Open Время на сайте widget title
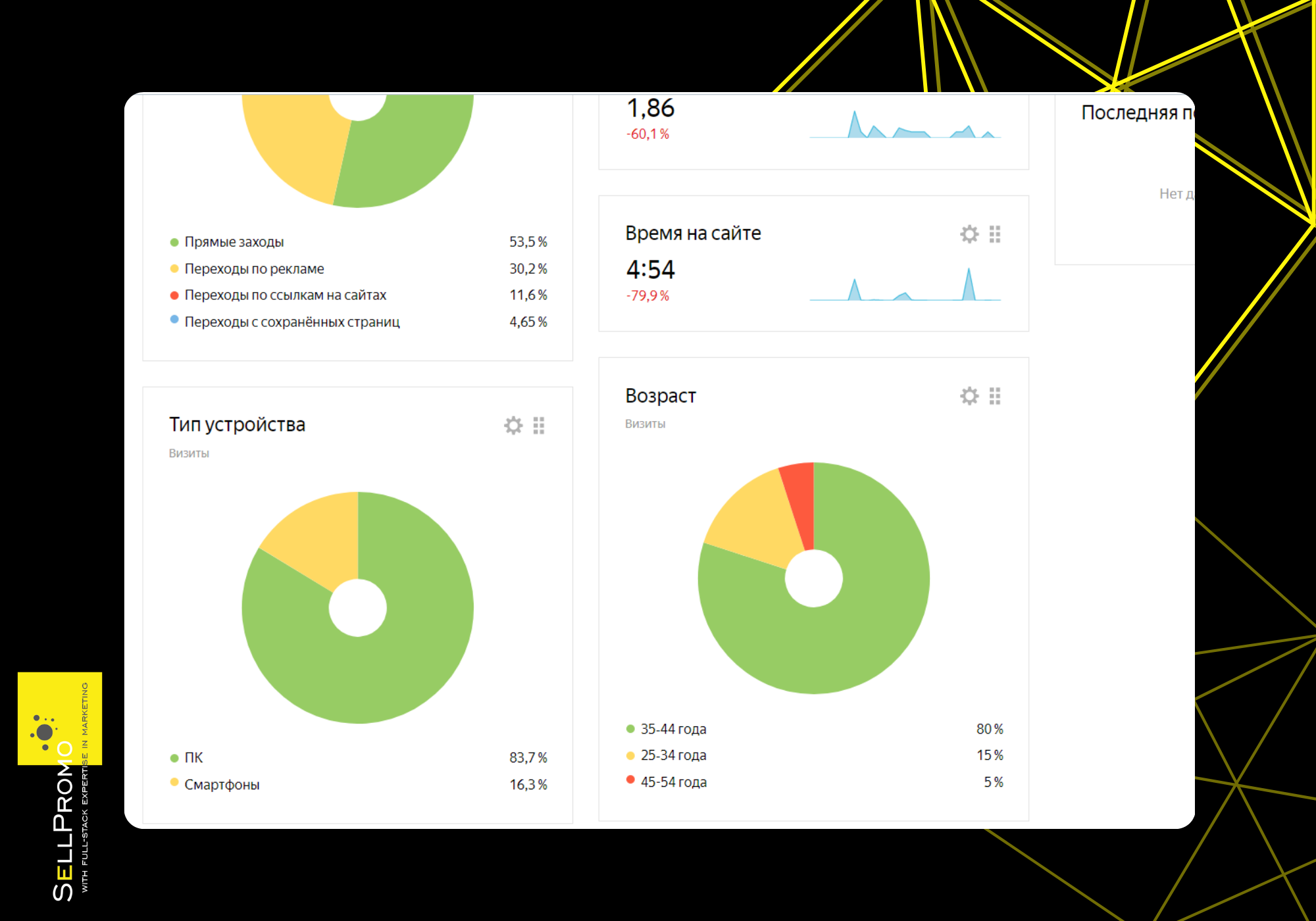1316x921 pixels. (693, 234)
